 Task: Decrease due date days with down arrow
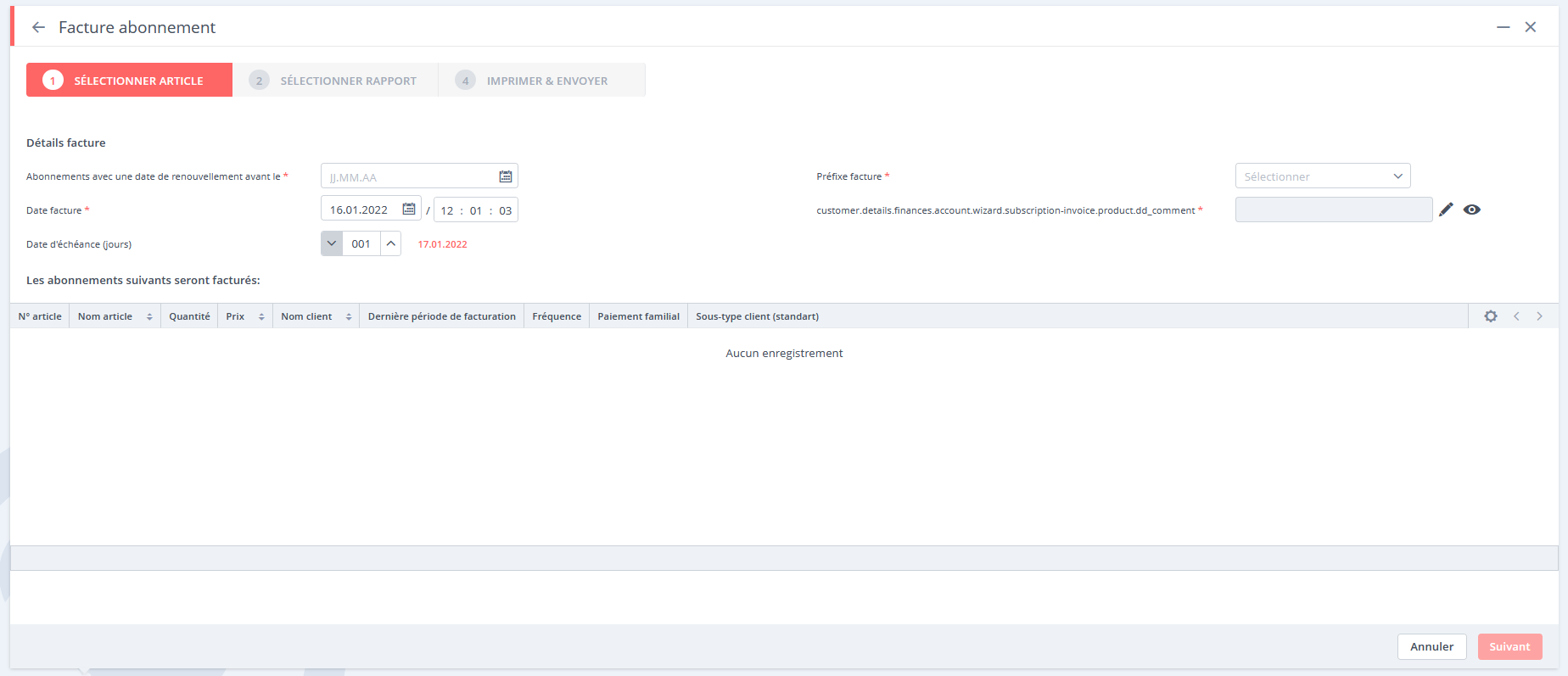(x=332, y=243)
